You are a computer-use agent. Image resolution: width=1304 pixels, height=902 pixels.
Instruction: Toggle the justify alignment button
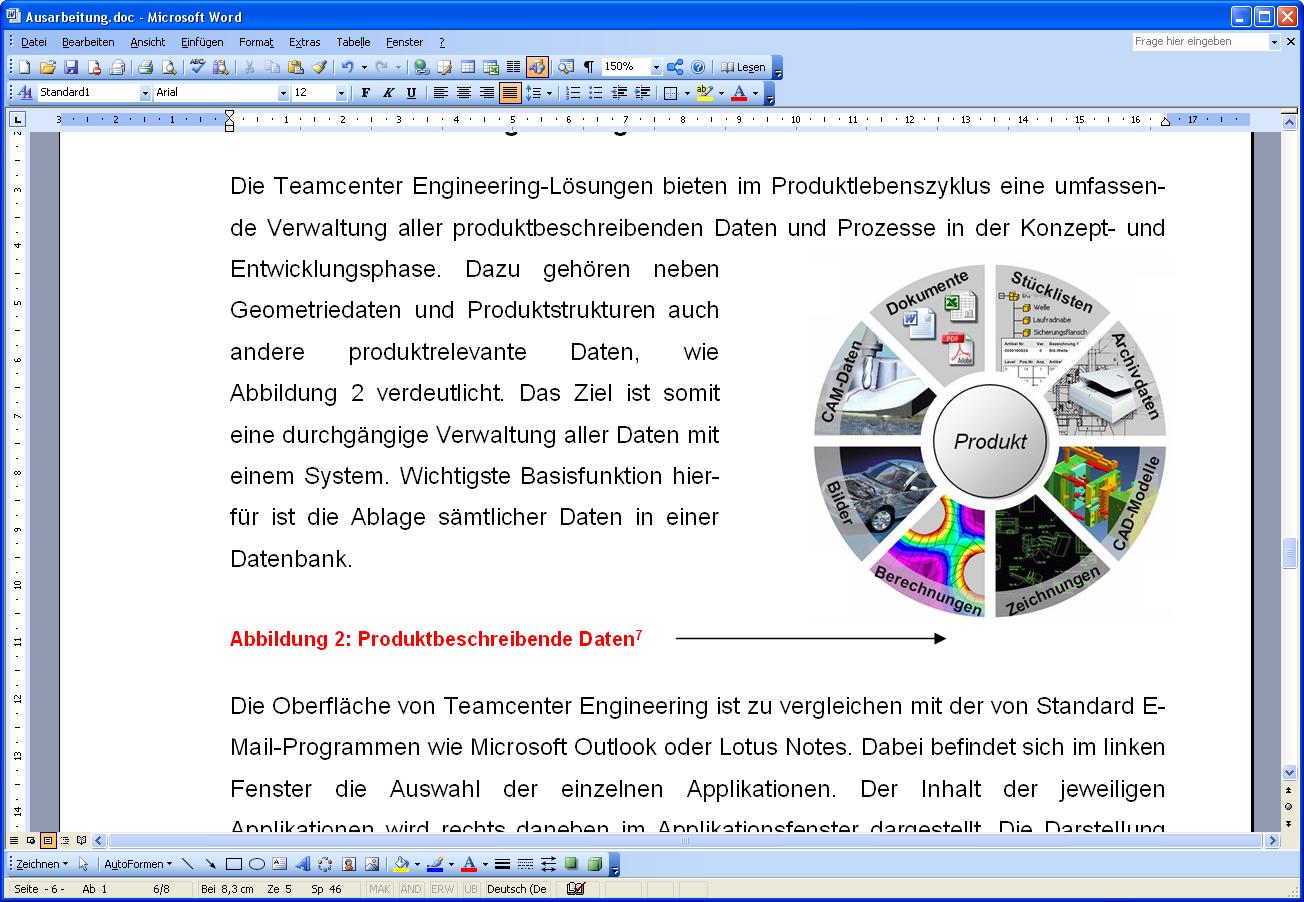510,93
